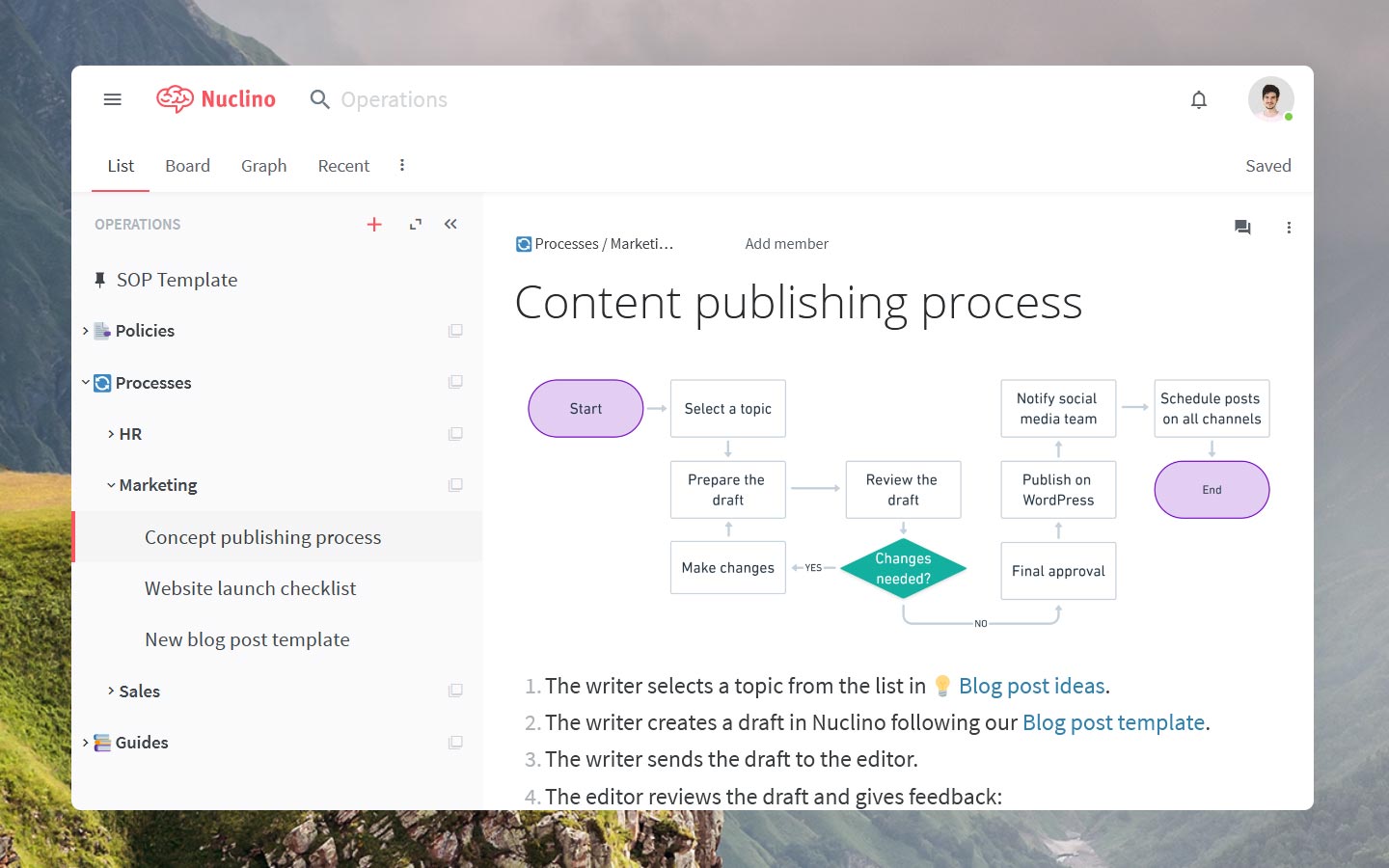Click the Add member button
The height and width of the screenshot is (868, 1389).
pyautogui.click(x=786, y=243)
